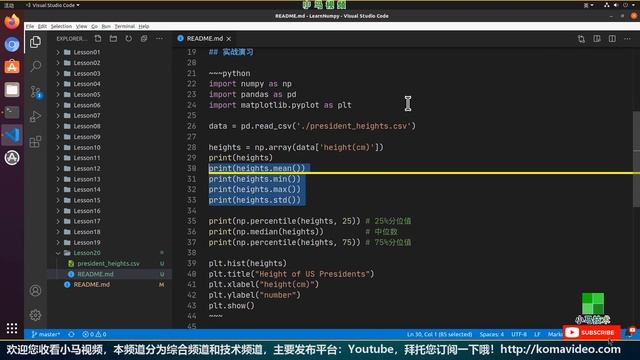Open Software Updater from dock
This screenshot has width=640, height=360.
pyautogui.click(x=12, y=158)
